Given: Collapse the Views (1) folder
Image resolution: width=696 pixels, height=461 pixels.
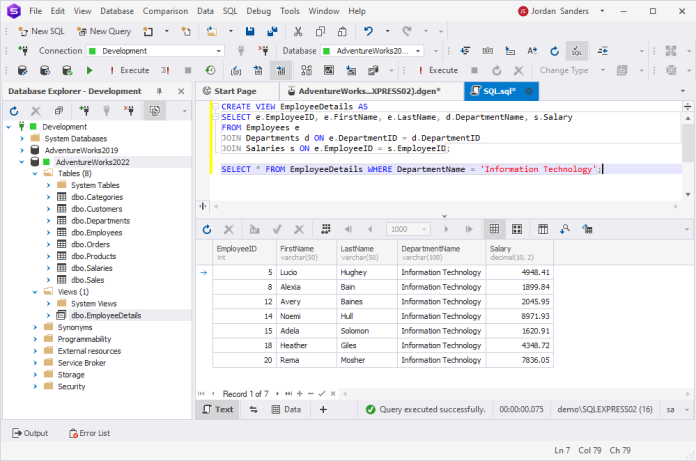Looking at the screenshot, I should point(35,292).
